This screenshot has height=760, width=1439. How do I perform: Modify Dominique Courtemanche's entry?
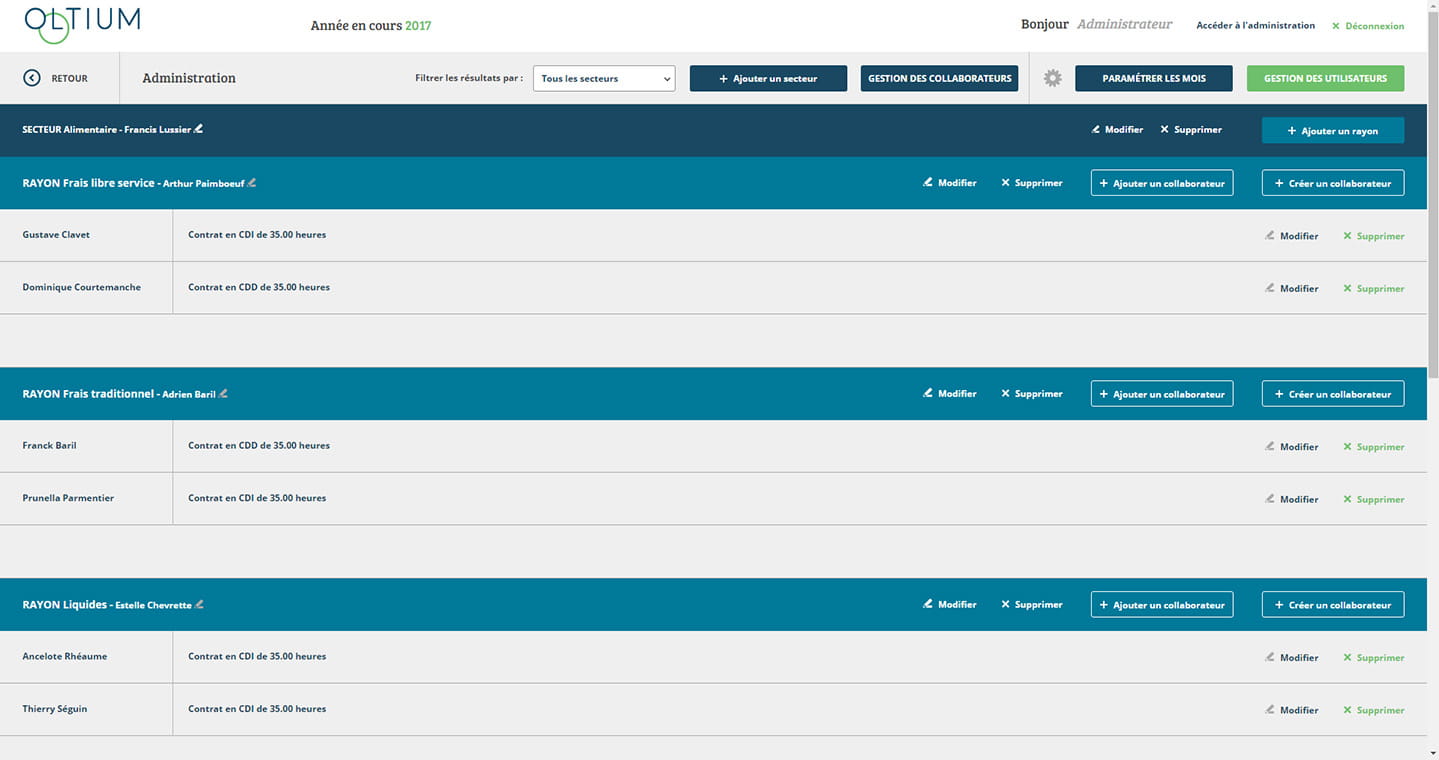click(x=1292, y=288)
